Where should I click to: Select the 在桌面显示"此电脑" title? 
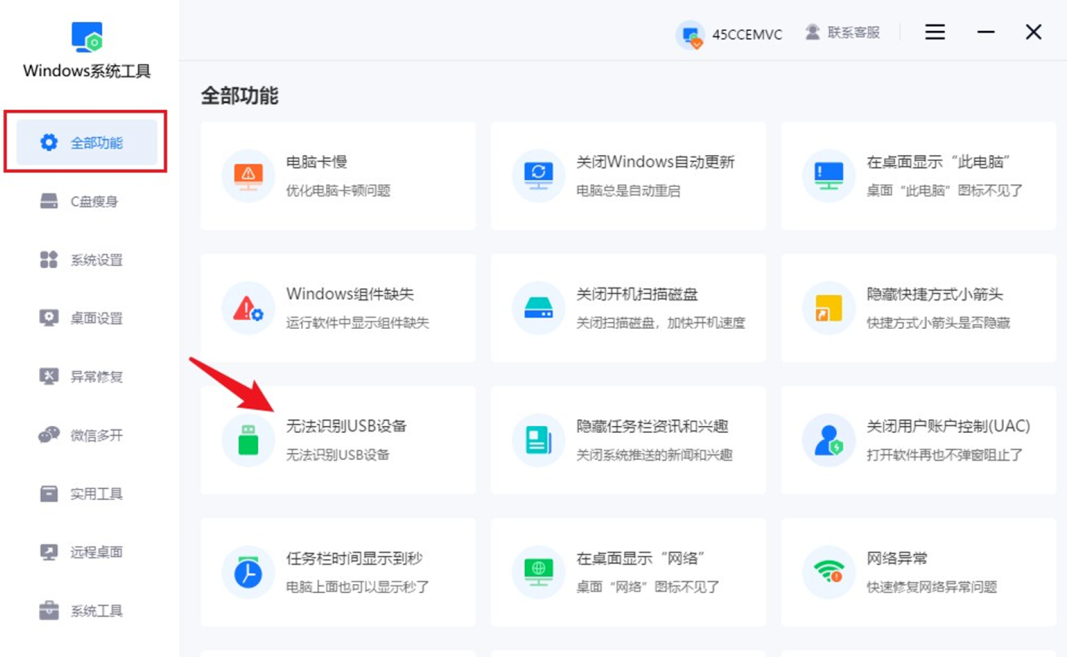coord(938,162)
